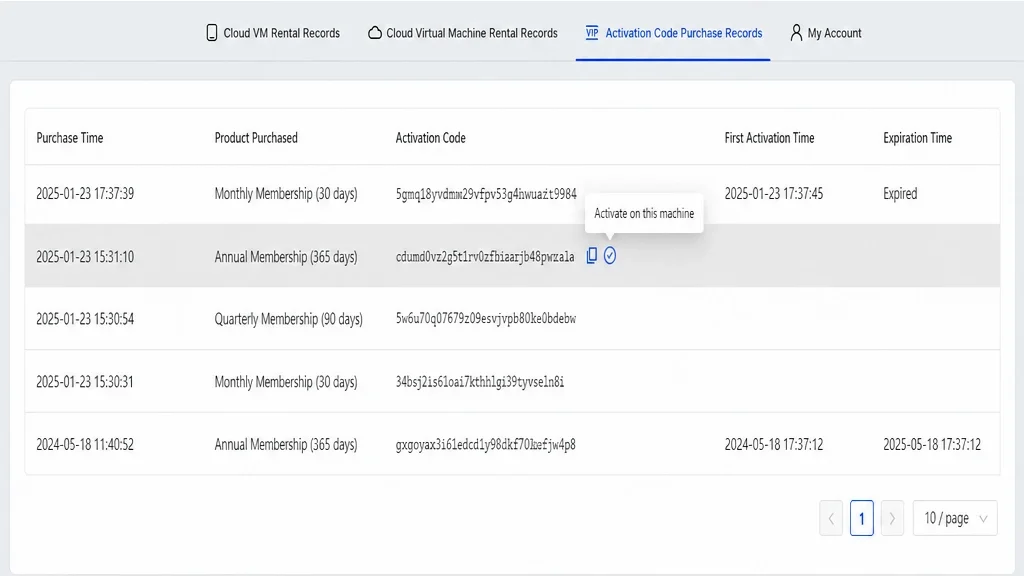Click purchase time 2025-01-23 17:37:39
This screenshot has width=1024, height=576.
85,194
